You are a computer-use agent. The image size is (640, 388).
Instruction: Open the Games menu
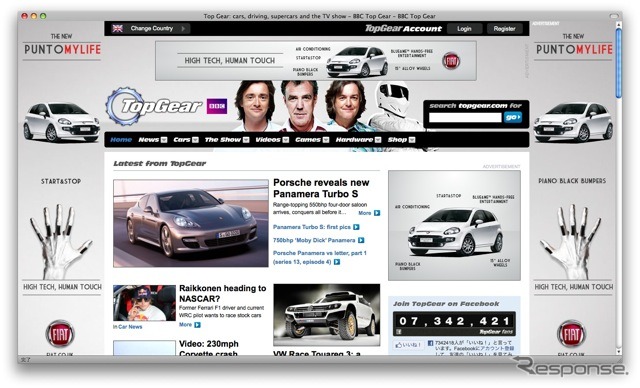coord(308,140)
